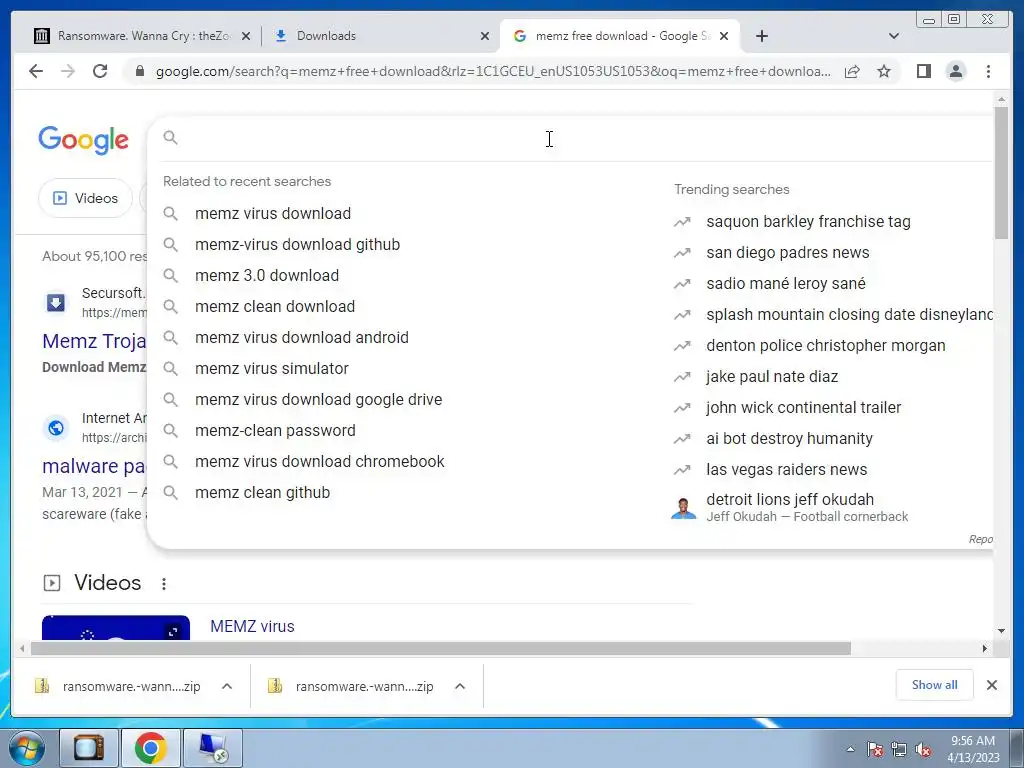1024x768 pixels.
Task: Choose suggestion memz 3.0 download
Action: tap(266, 276)
